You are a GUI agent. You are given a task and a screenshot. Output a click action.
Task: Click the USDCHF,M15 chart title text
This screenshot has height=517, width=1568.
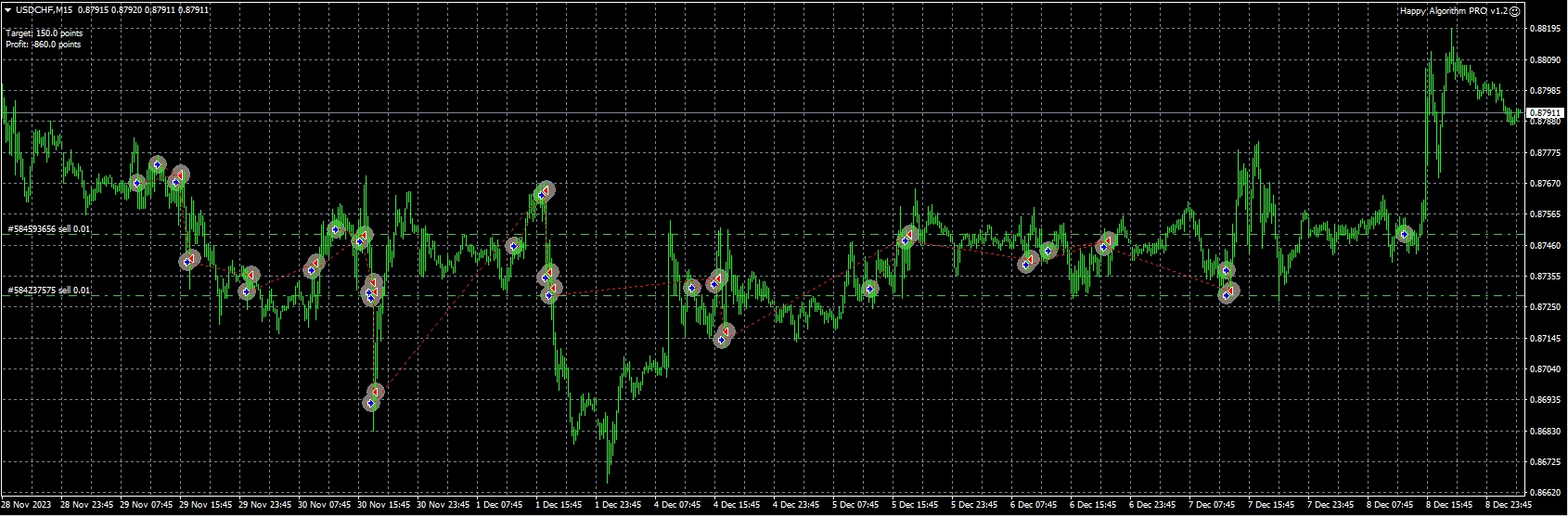44,9
